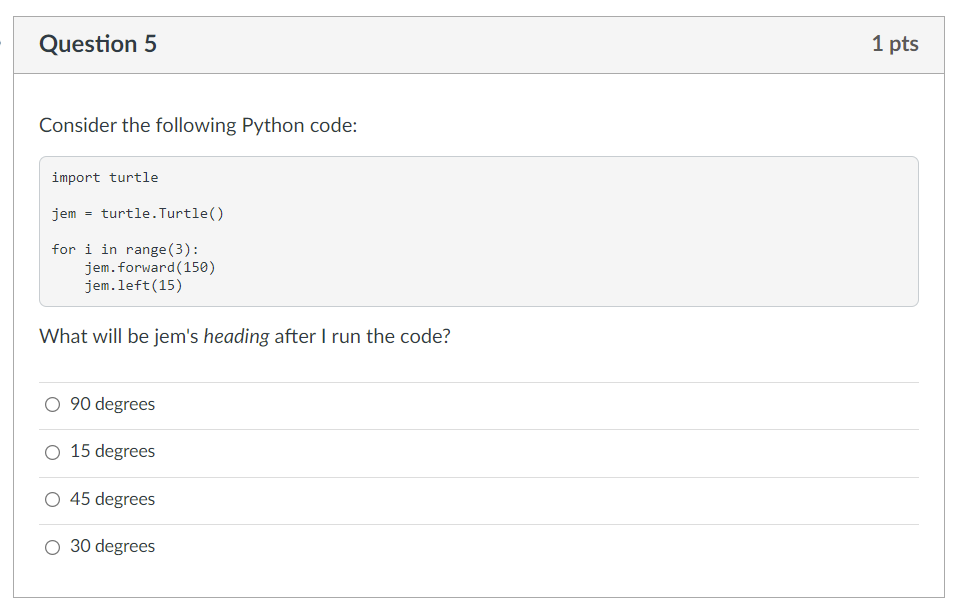Click the italic word "heading" in the question
The width and height of the screenshot is (960, 603).
[236, 337]
